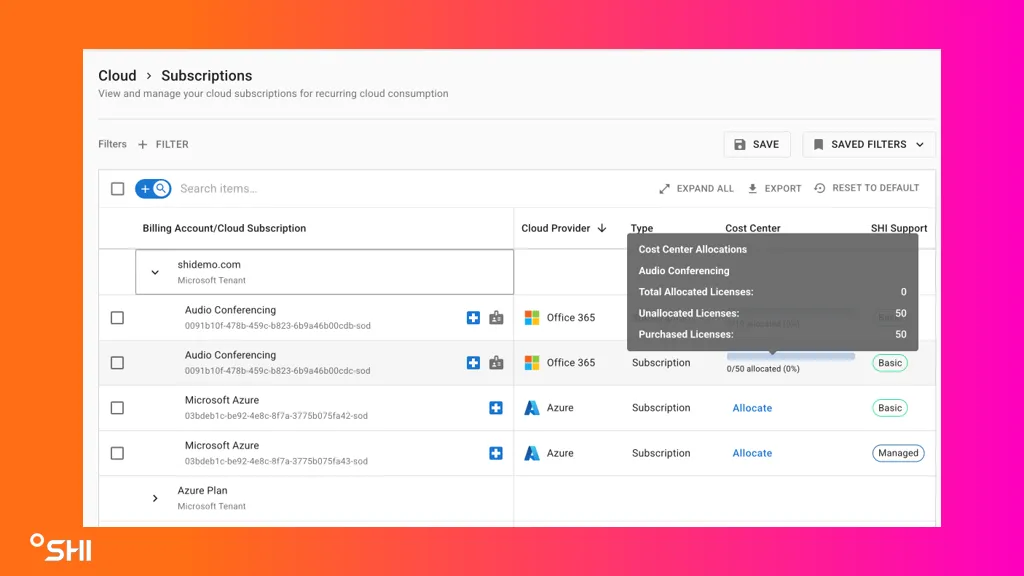
Task: Click the ID badge icon on Audio Conferencing cdb-sod row
Action: pos(496,318)
